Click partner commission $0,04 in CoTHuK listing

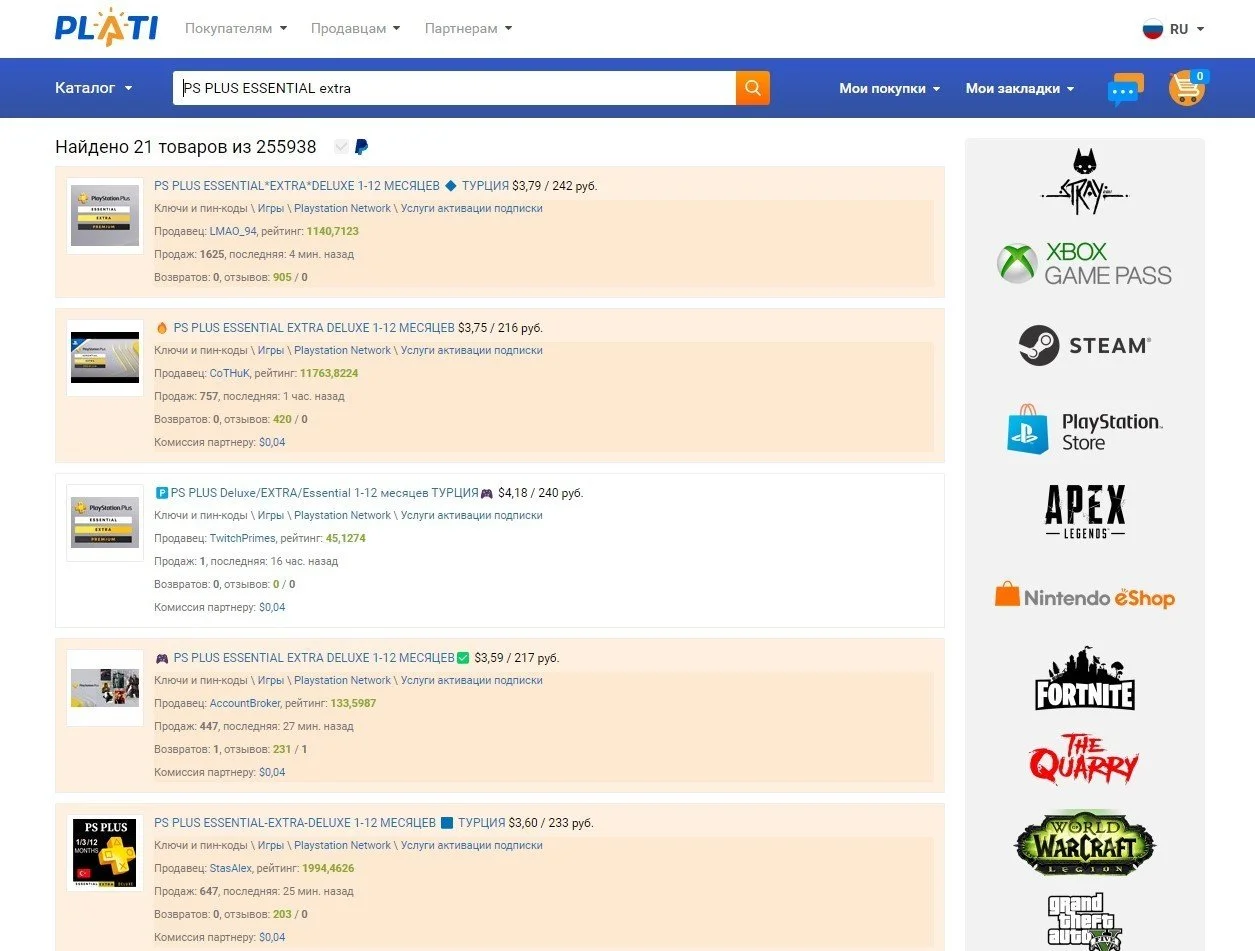[x=272, y=442]
